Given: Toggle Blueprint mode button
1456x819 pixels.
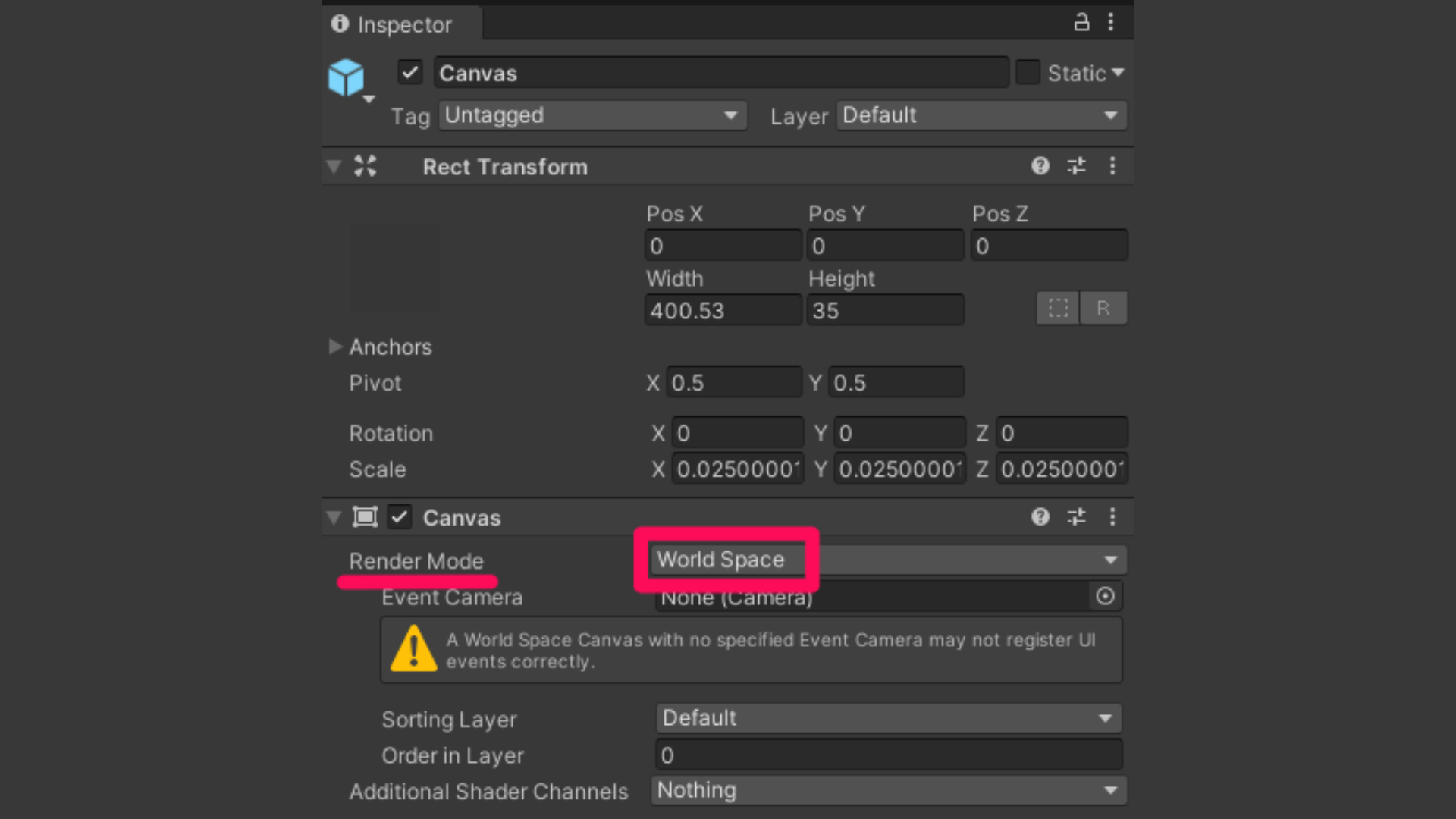Looking at the screenshot, I should coord(1058,308).
